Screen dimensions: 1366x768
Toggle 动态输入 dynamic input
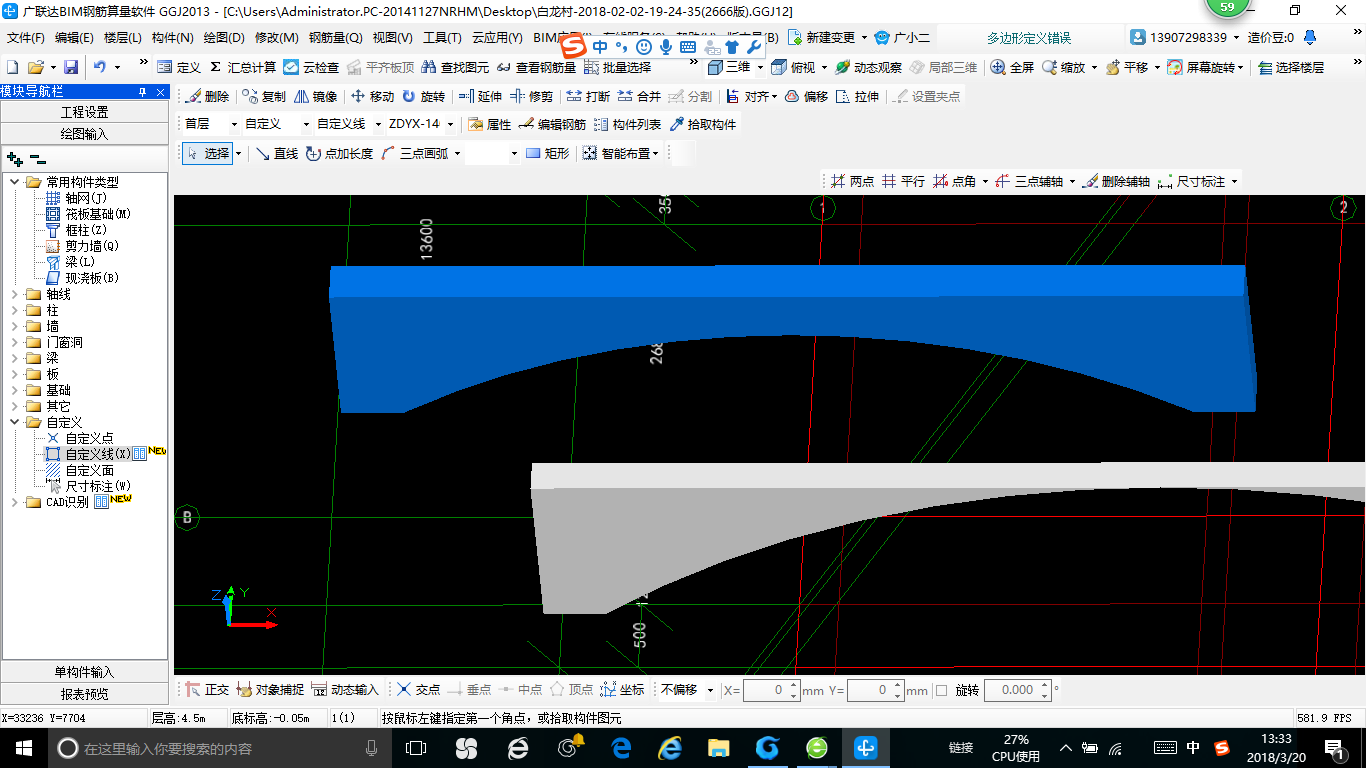[345, 690]
